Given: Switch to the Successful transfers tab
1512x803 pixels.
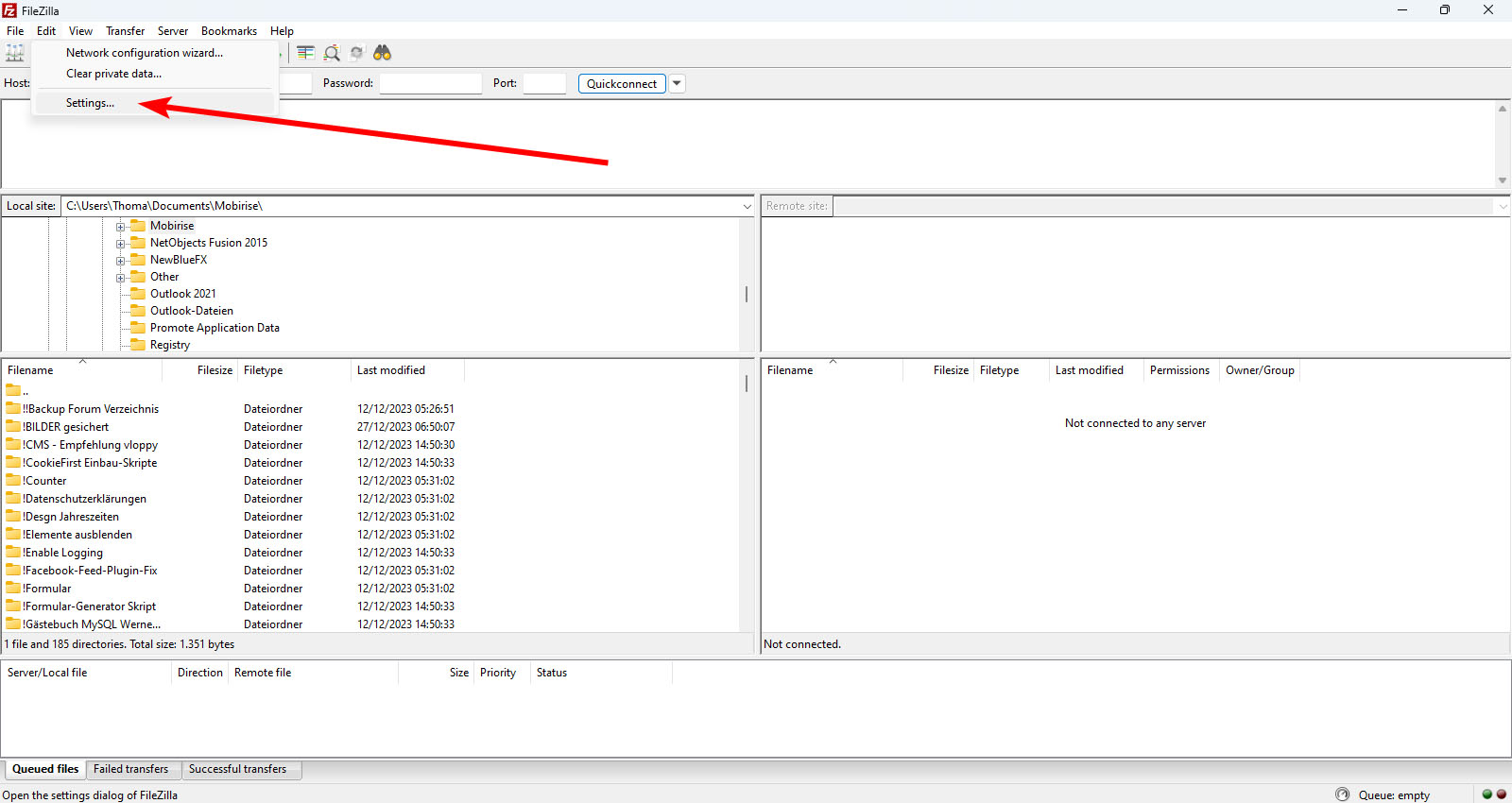Looking at the screenshot, I should [237, 769].
